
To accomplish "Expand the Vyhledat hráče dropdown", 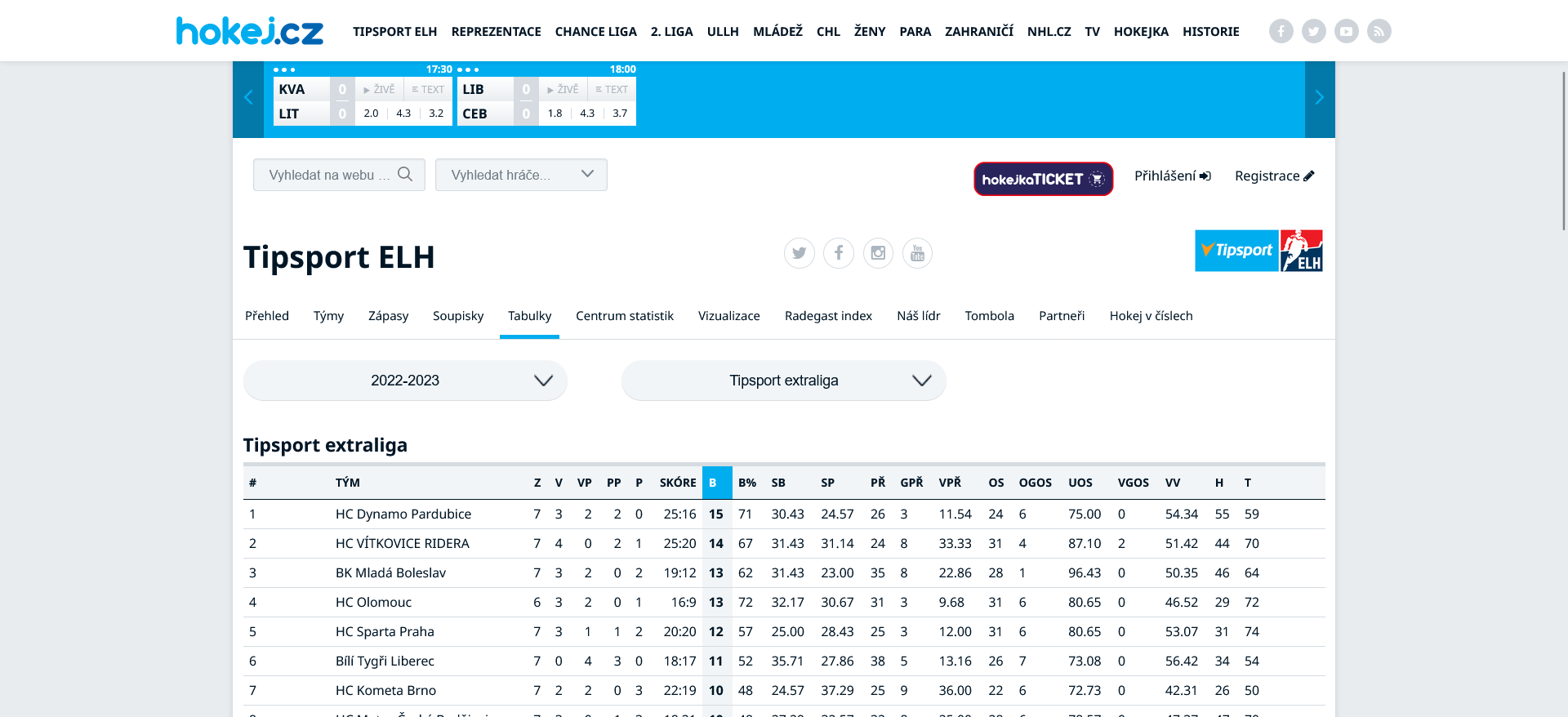I will click(521, 175).
